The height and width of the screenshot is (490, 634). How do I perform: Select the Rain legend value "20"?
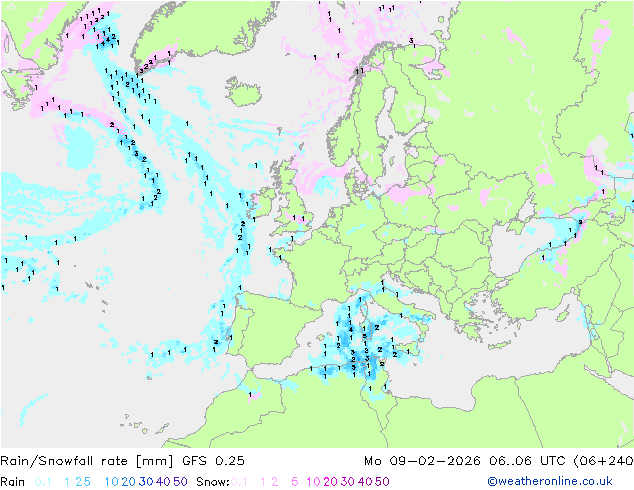129,482
